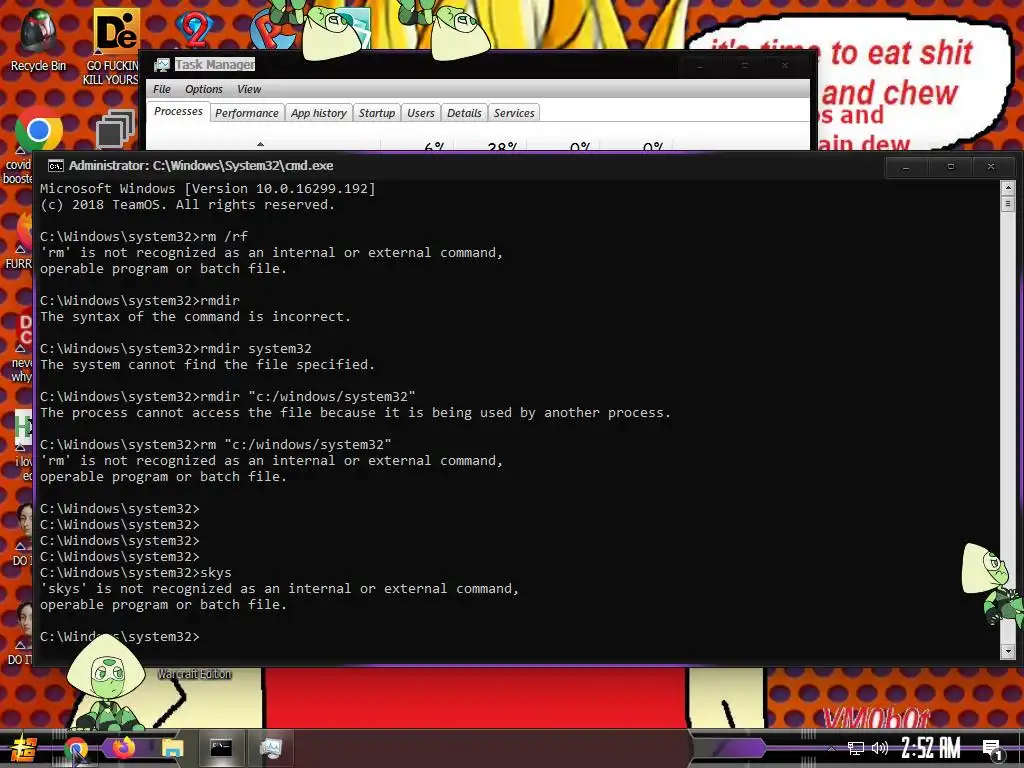The image size is (1024, 768).
Task: Open File Explorer from the taskbar
Action: click(x=173, y=748)
